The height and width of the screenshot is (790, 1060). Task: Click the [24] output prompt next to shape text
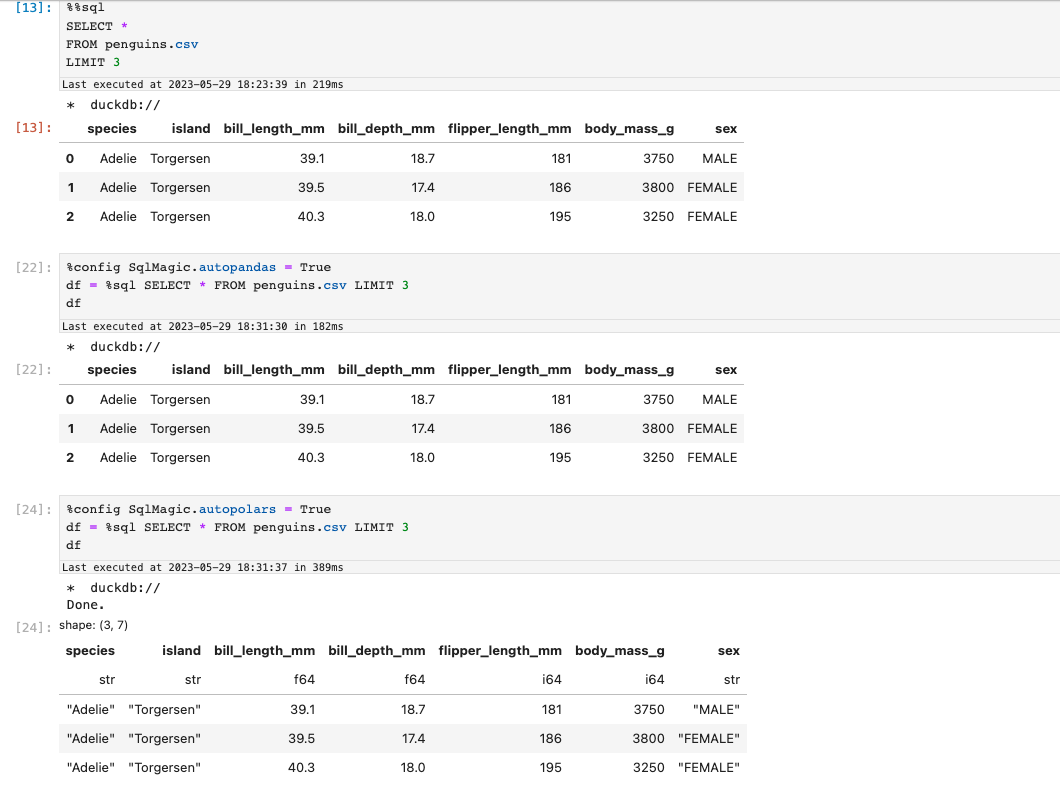tap(34, 627)
